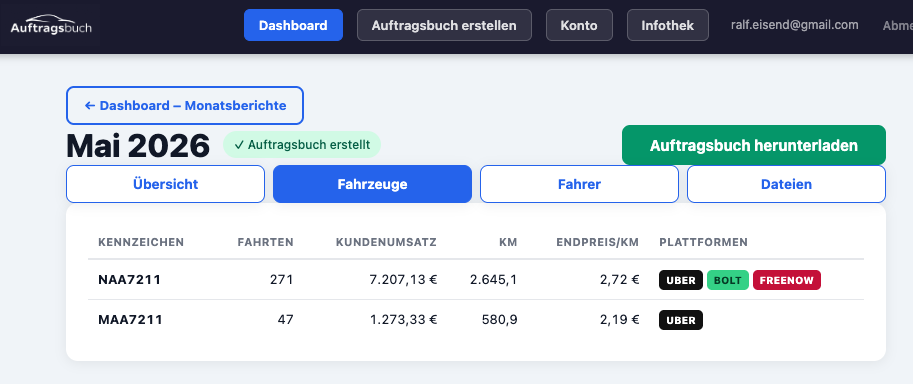
Task: Open Auftragsbuch erstellen page
Action: click(444, 25)
